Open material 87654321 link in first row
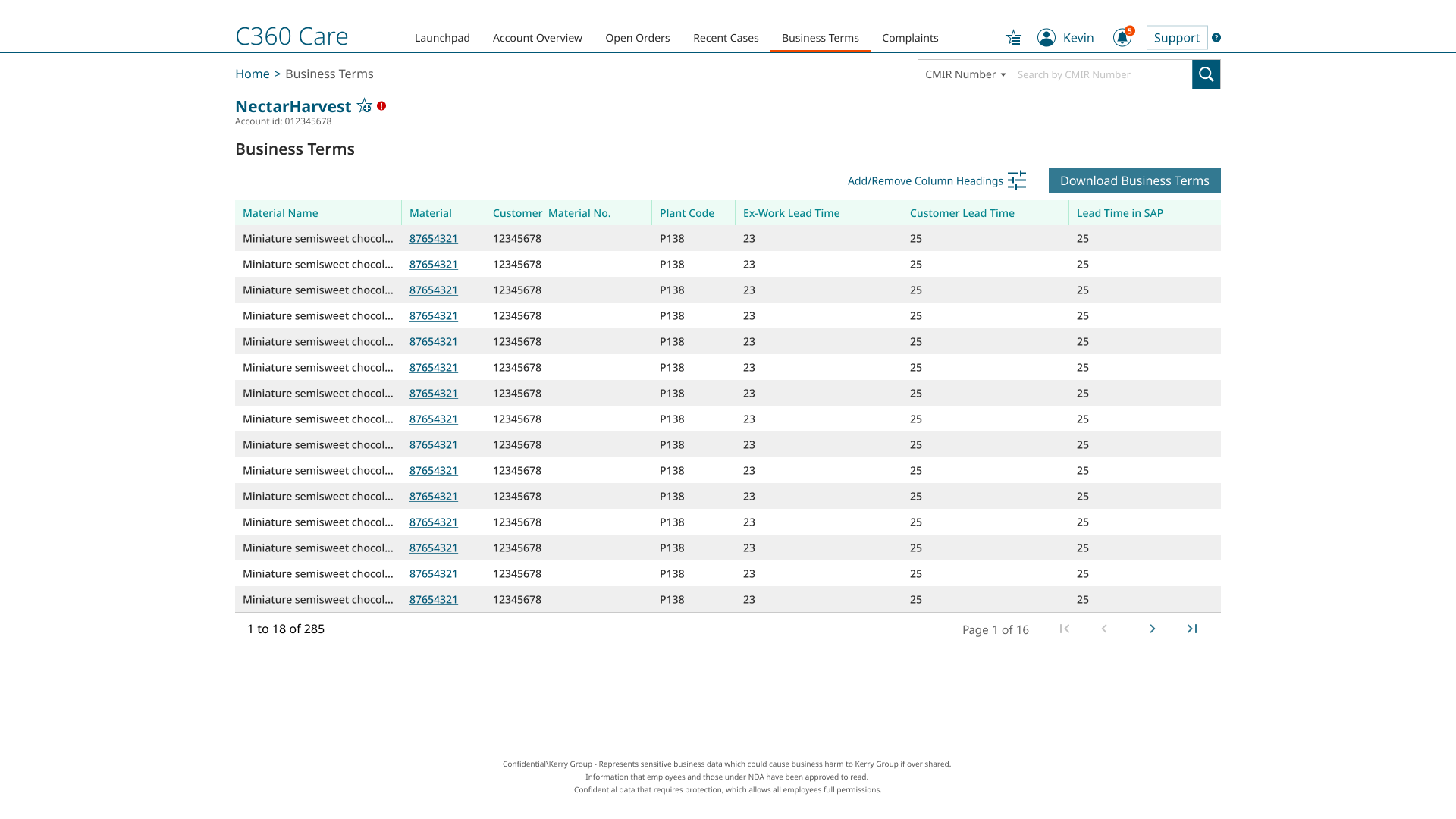 [x=433, y=238]
